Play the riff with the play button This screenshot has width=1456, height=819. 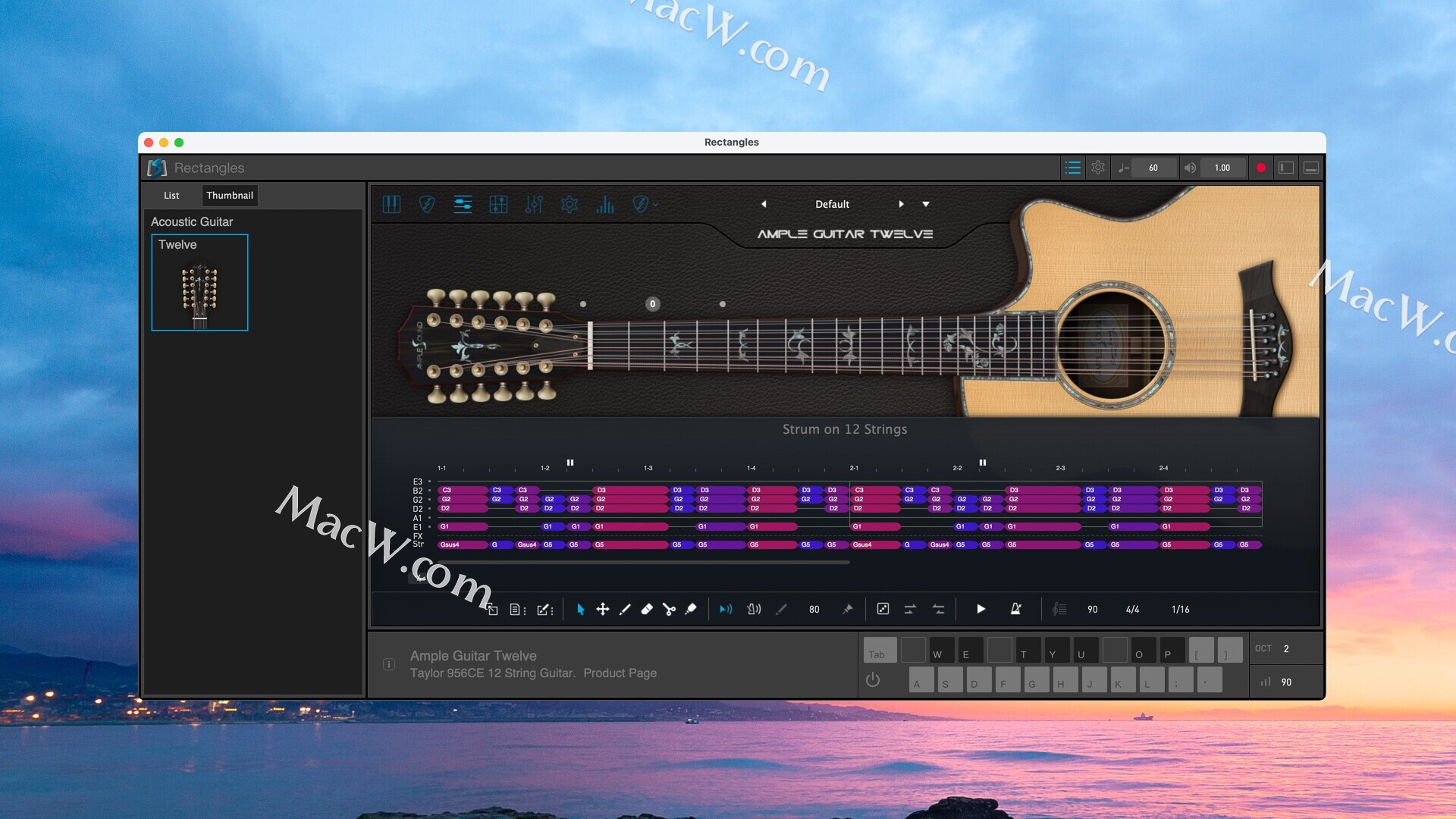click(x=981, y=609)
